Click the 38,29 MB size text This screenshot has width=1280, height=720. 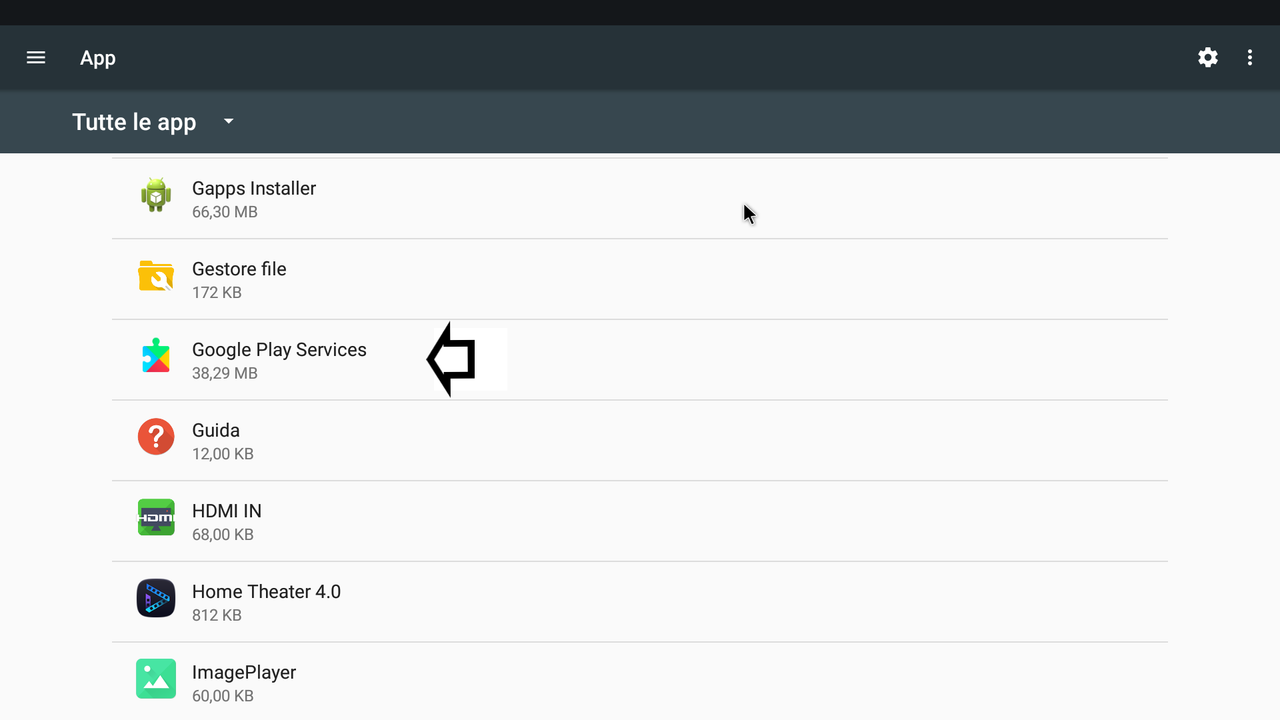(x=225, y=373)
